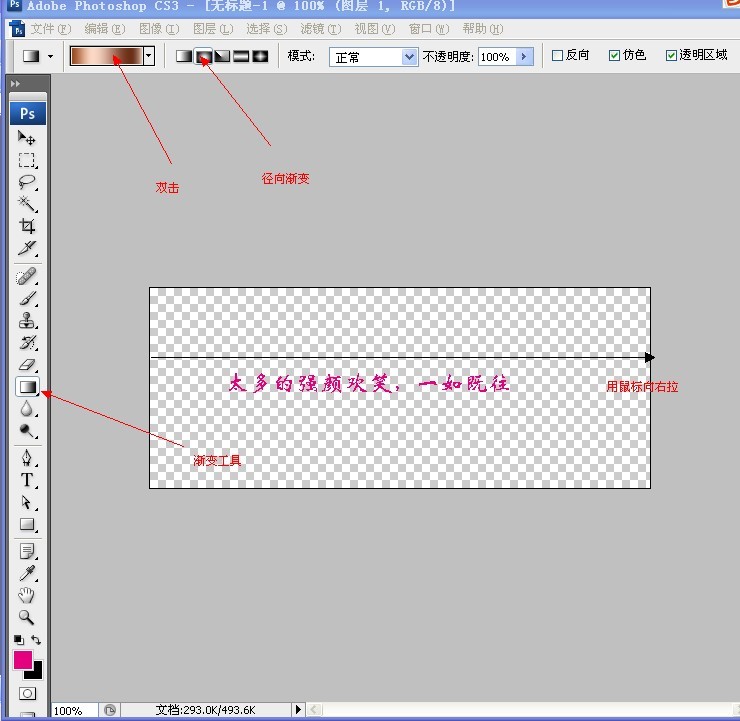
Task: Select the Eraser tool
Action: (26, 365)
